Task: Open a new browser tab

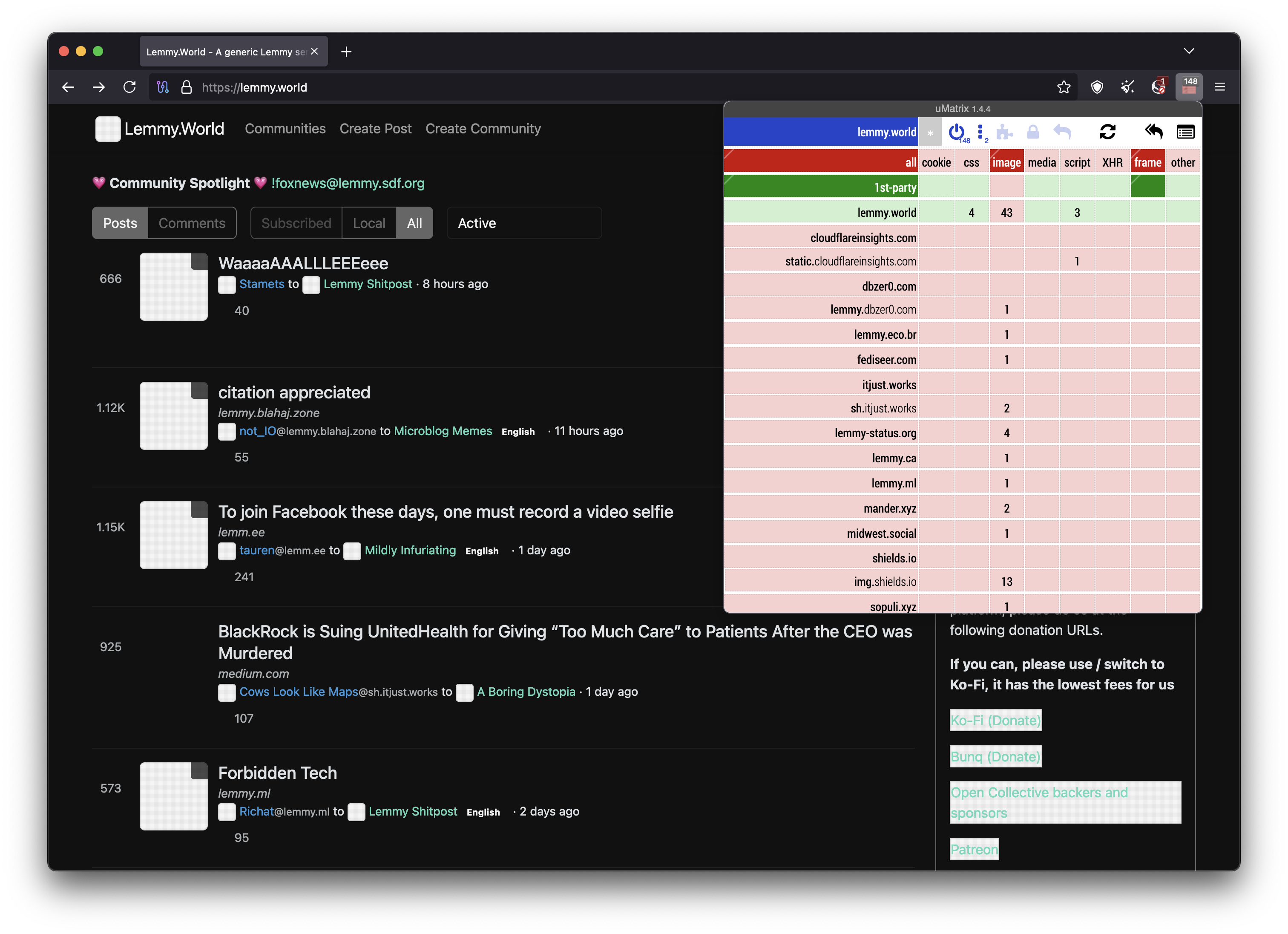Action: [346, 52]
